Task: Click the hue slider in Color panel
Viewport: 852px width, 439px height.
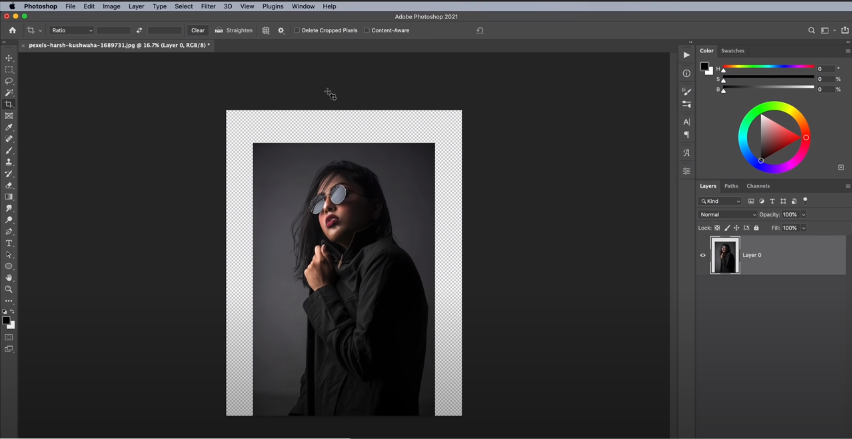Action: tap(768, 68)
